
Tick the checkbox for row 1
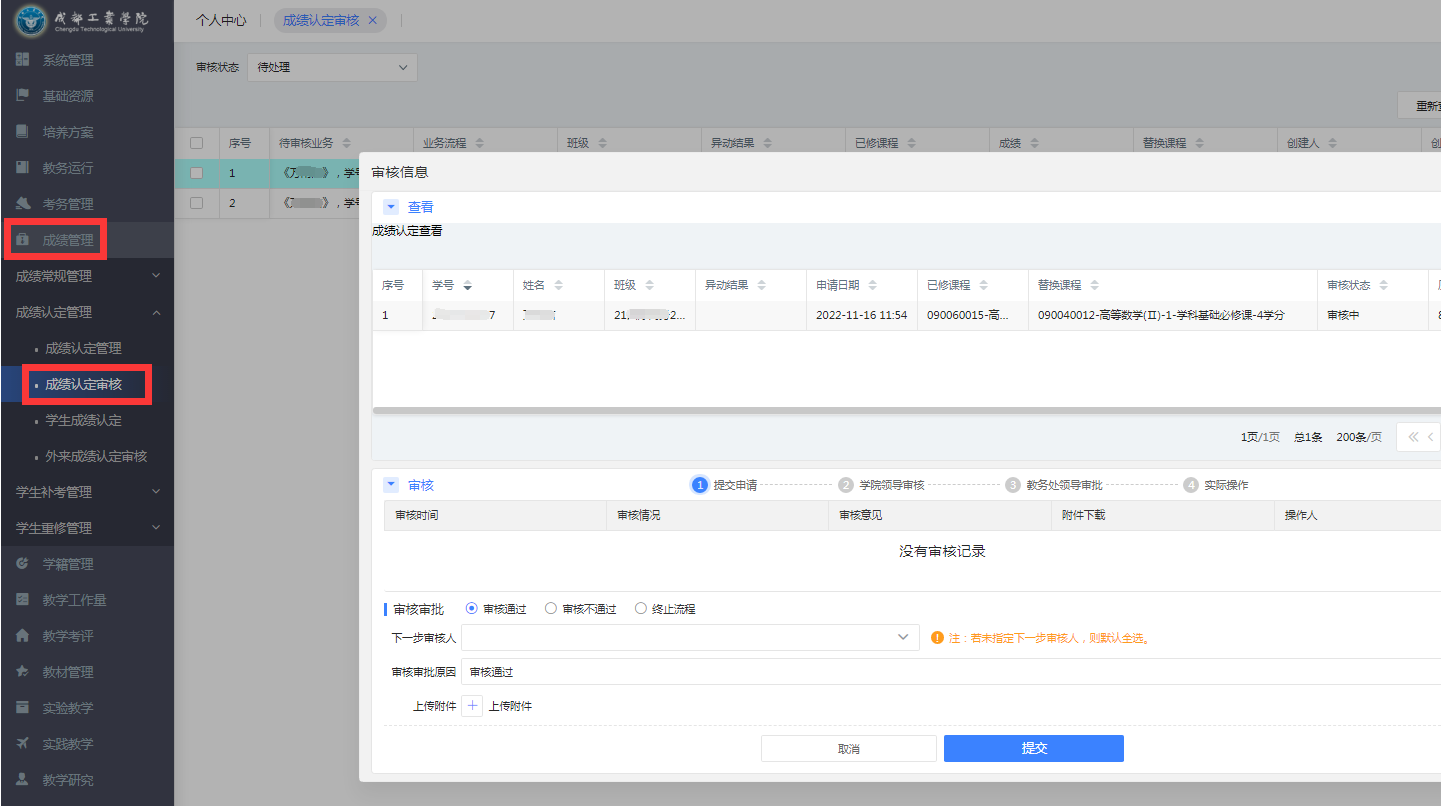pyautogui.click(x=197, y=173)
